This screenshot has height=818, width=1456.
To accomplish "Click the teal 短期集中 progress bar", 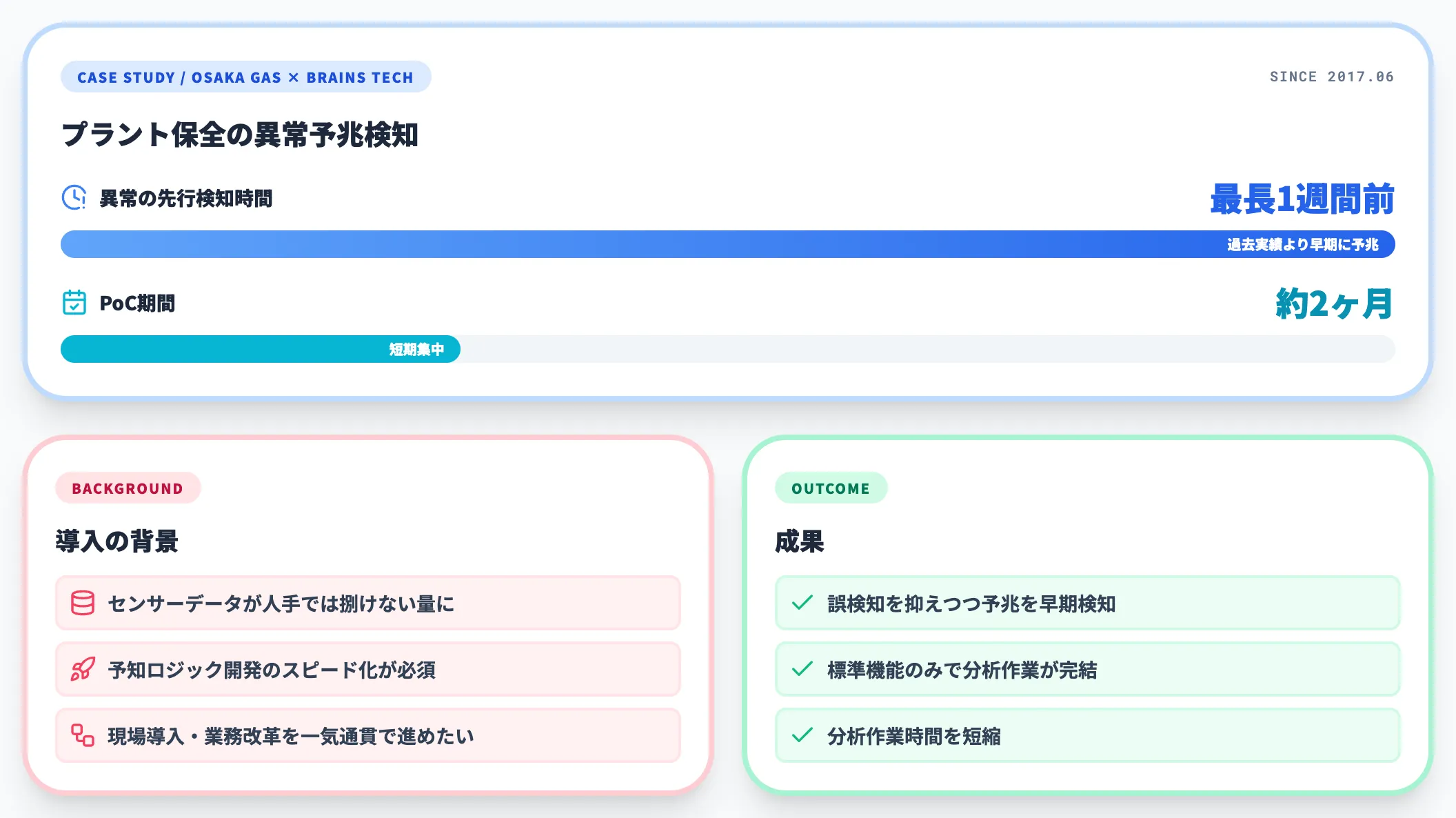I will tap(260, 349).
